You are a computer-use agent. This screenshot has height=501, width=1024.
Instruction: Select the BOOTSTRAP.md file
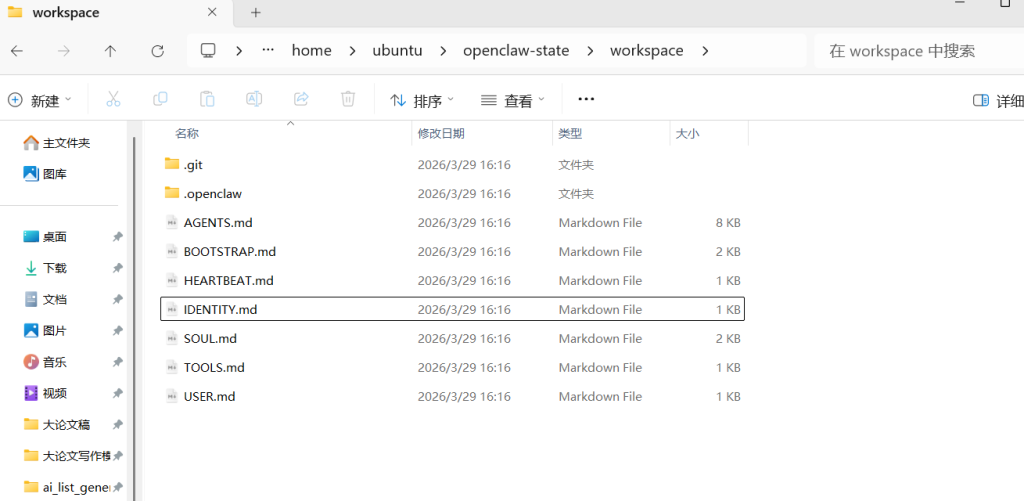[452, 251]
